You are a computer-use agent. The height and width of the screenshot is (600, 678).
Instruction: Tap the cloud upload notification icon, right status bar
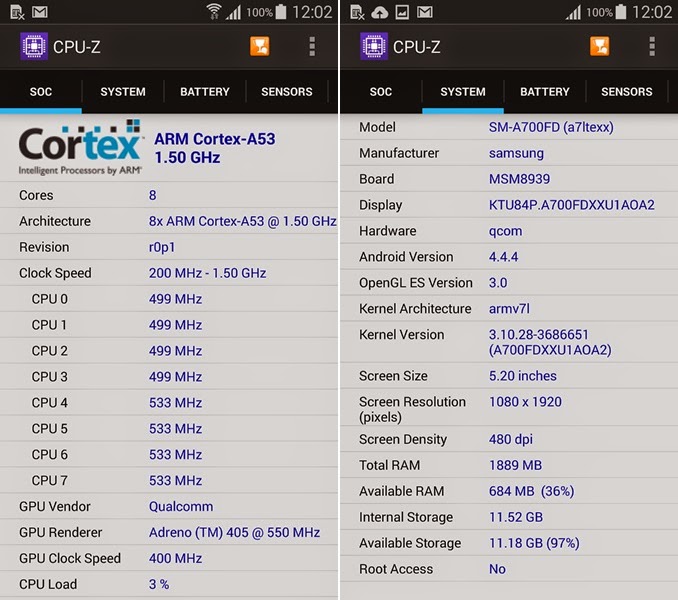(380, 13)
